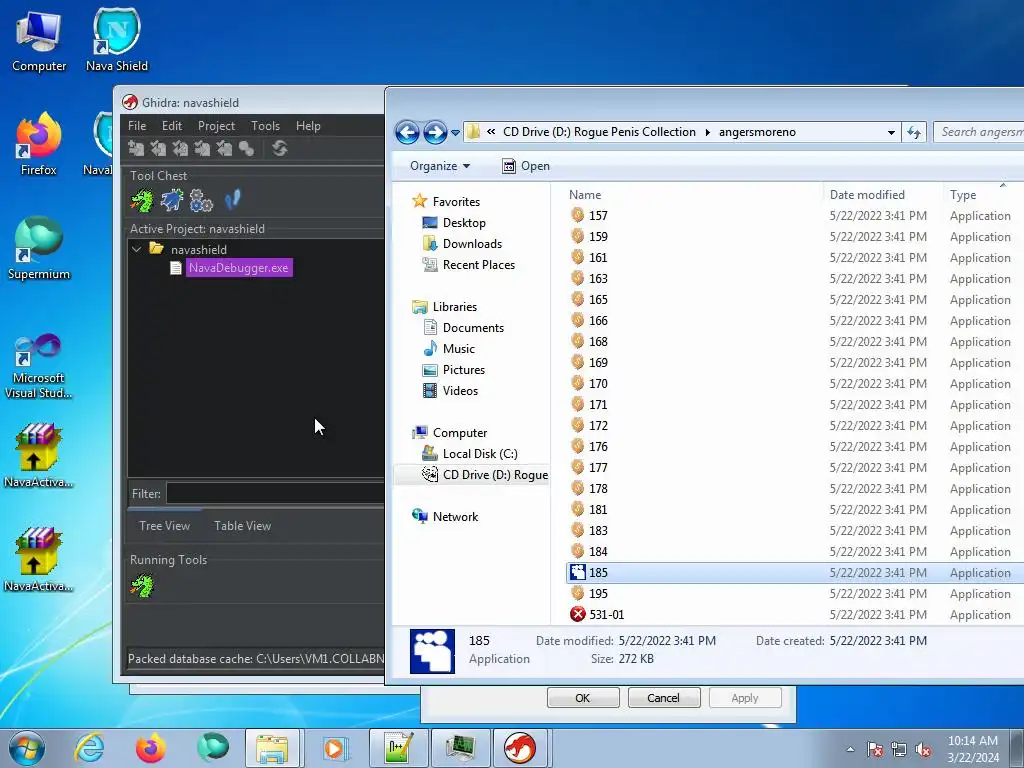Open Microsoft Visual Studio desktop shortcut
The width and height of the screenshot is (1024, 768).
(39, 366)
